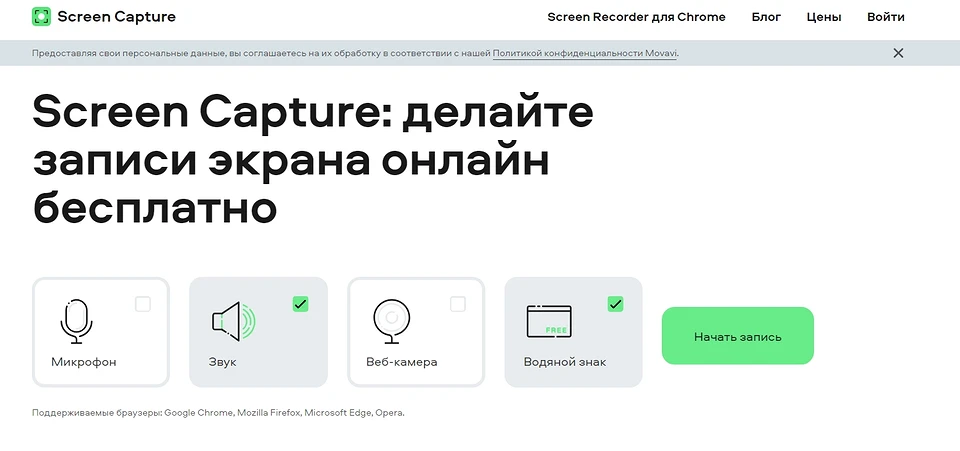This screenshot has width=960, height=451.
Task: Open Screen Recorder для Chrome page
Action: [x=636, y=17]
